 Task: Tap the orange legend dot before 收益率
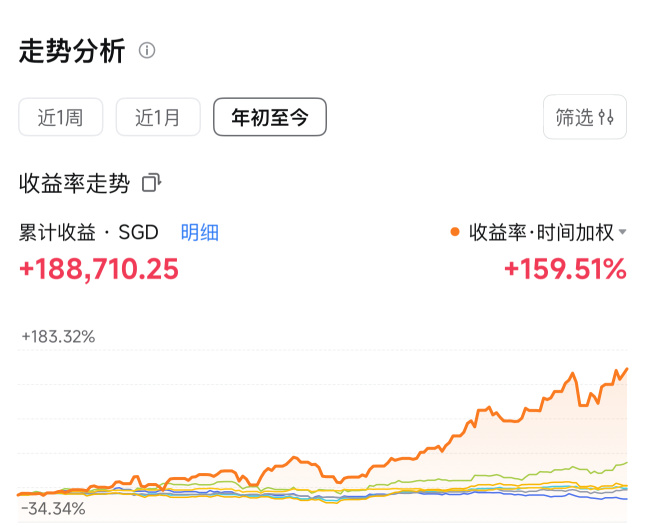(455, 232)
